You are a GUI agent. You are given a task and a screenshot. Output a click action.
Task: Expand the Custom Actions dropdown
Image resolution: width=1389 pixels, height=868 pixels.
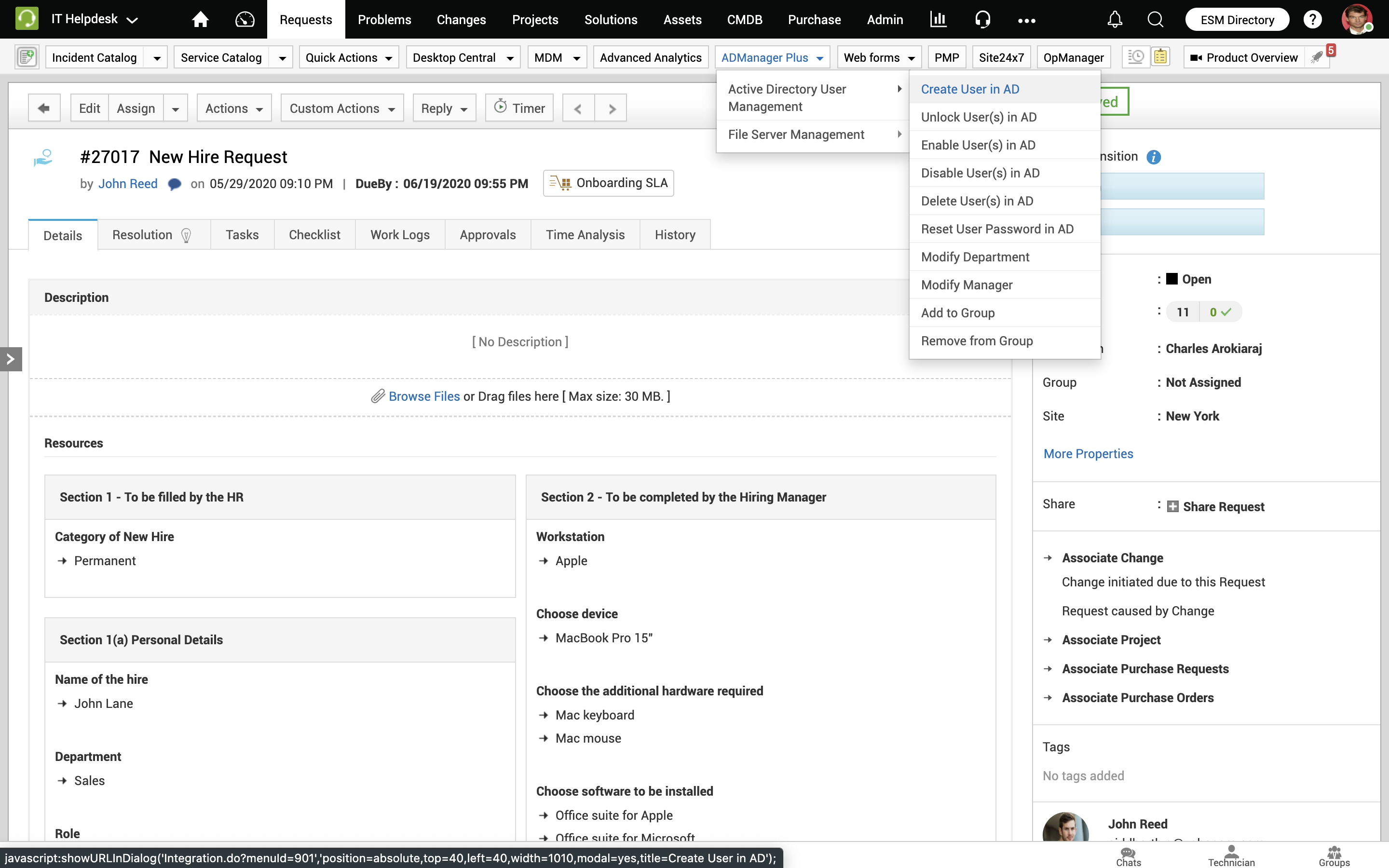pos(342,108)
